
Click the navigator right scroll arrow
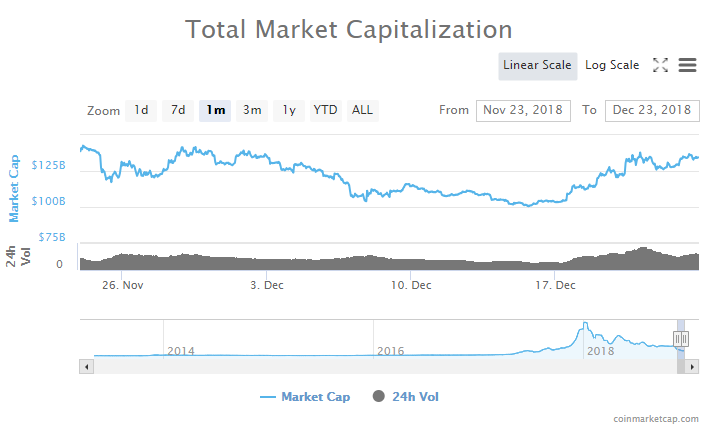click(692, 367)
